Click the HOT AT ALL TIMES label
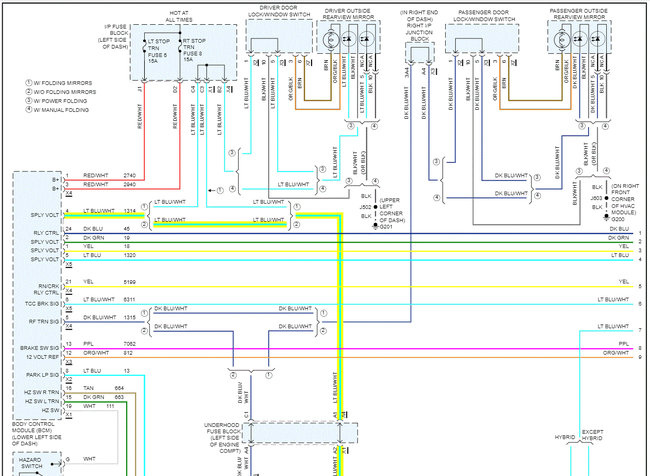The height and width of the screenshot is (476, 650). click(179, 17)
